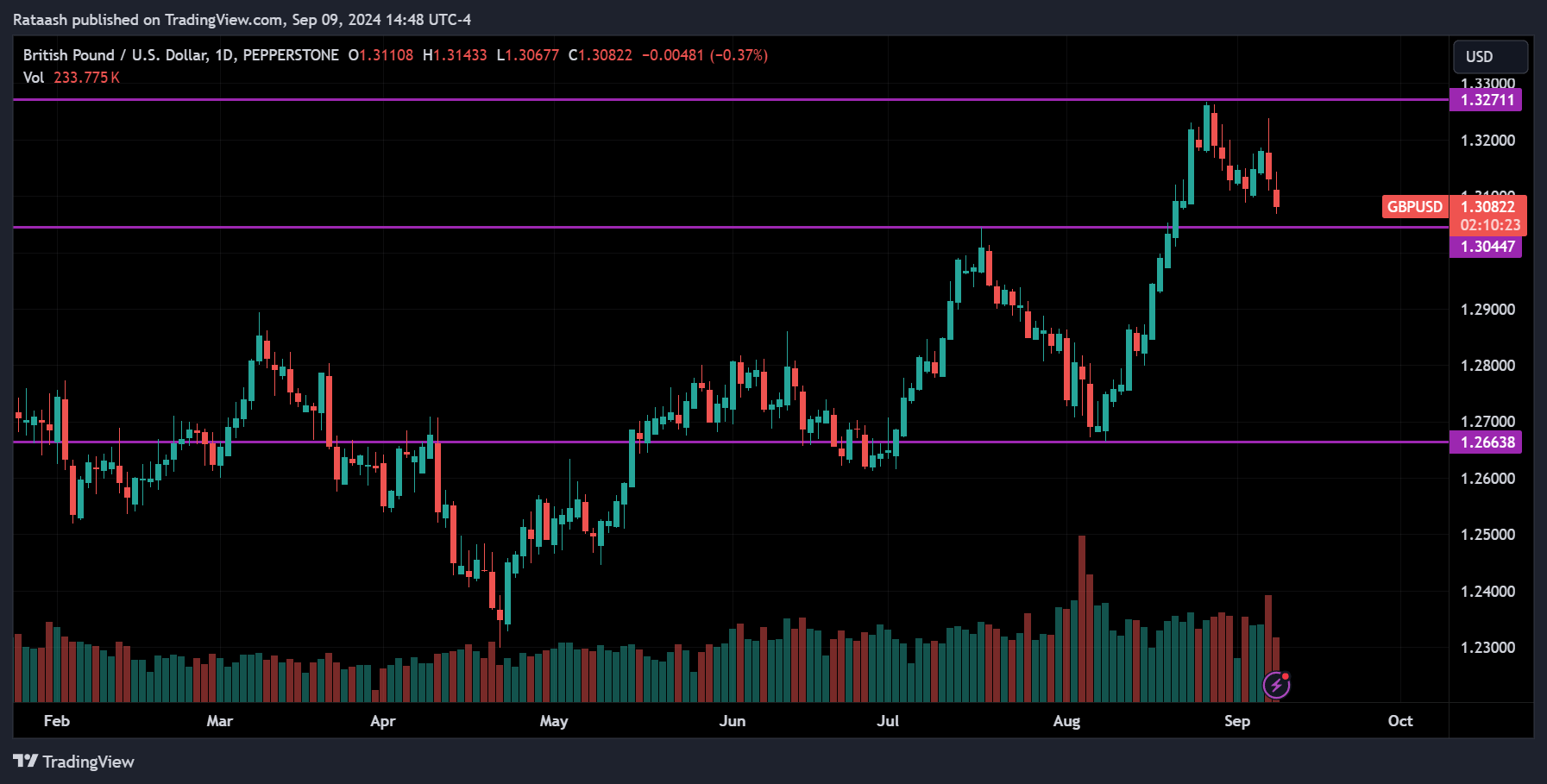Select the 1.30447 horizontal line price label
This screenshot has height=784, width=1547.
pos(1487,247)
